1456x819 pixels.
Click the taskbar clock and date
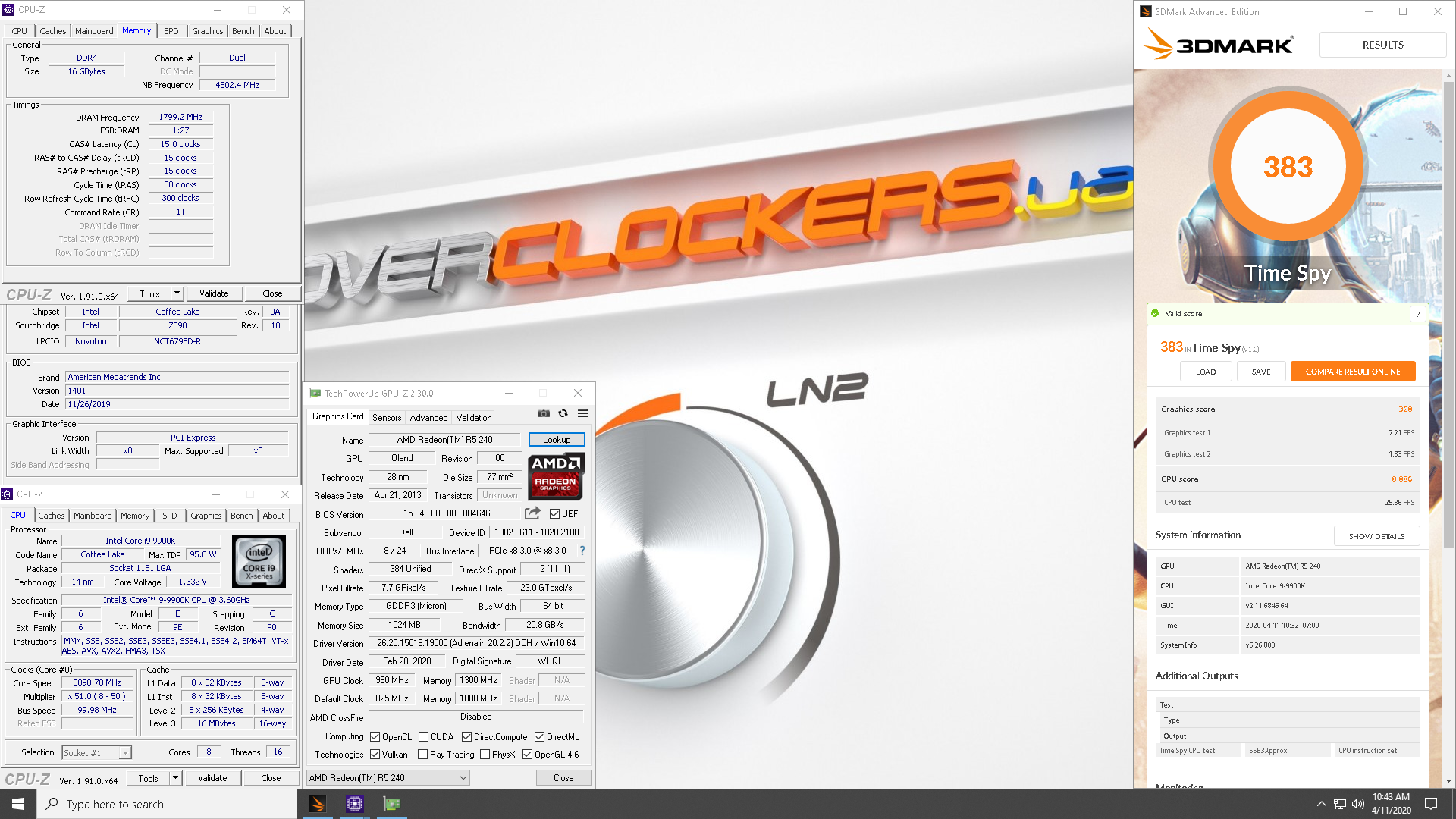click(x=1391, y=804)
